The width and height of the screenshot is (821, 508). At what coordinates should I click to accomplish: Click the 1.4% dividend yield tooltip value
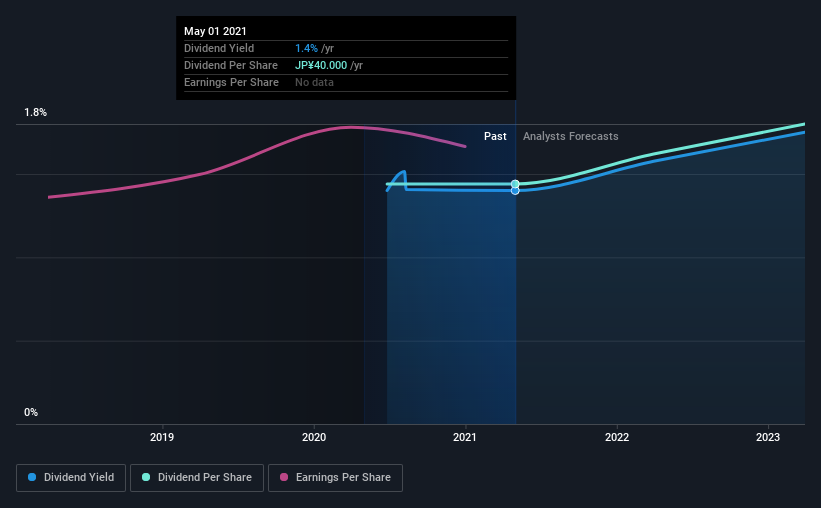306,48
